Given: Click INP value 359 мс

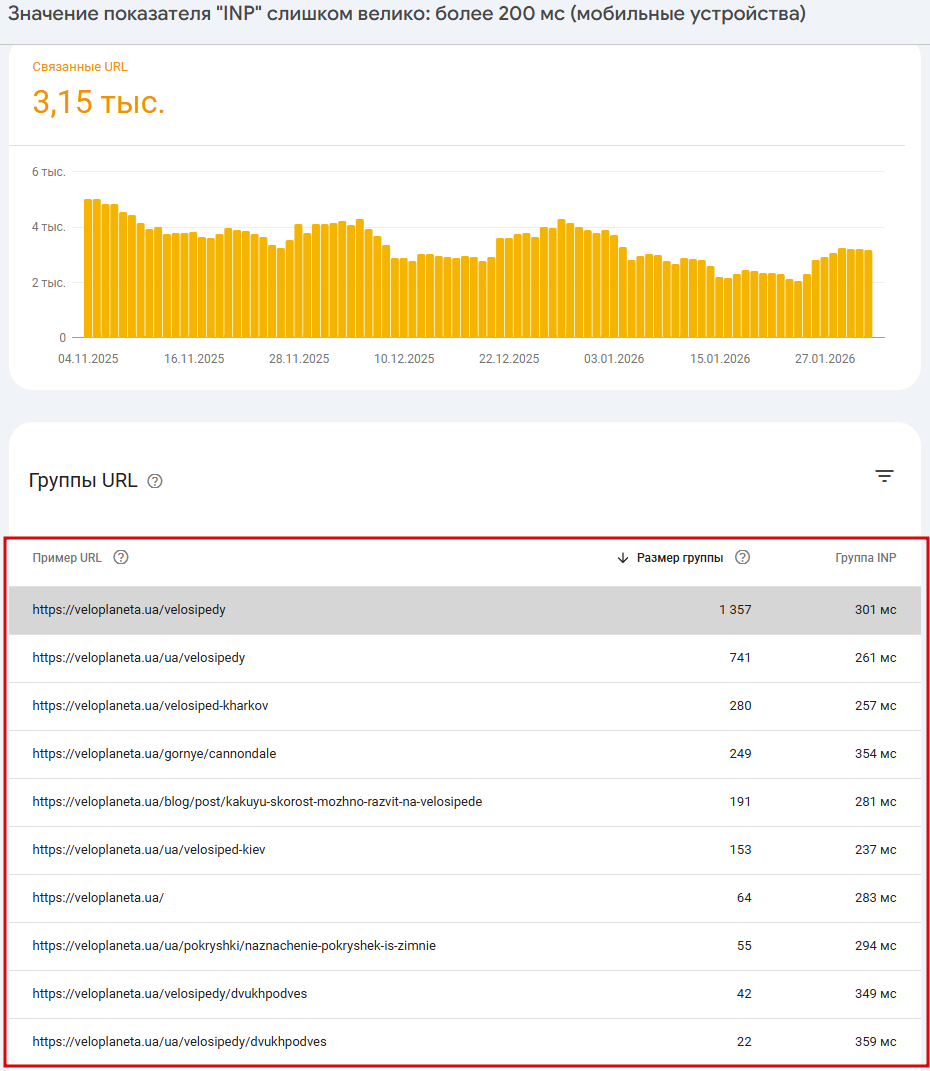Looking at the screenshot, I should (x=875, y=1042).
